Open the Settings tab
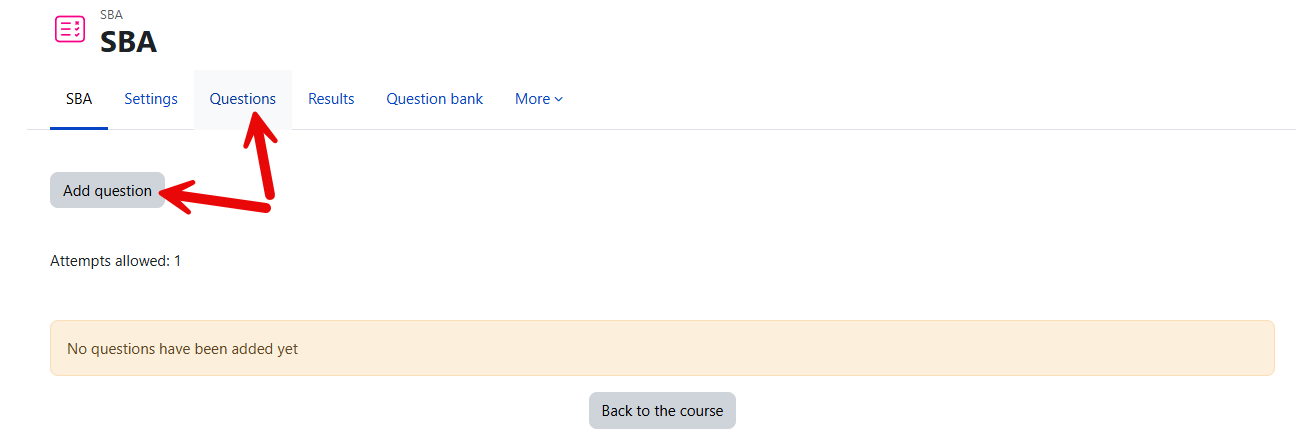The height and width of the screenshot is (443, 1296). click(x=151, y=99)
